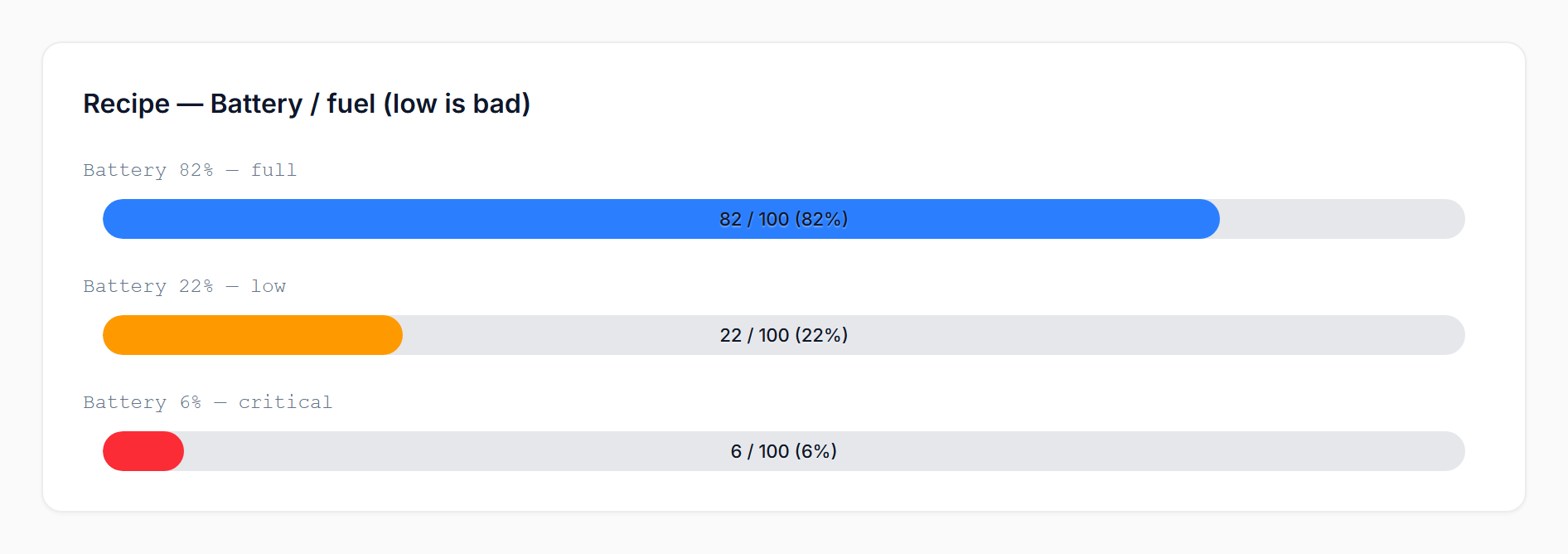Click the 'Battery 6% — critical' label
Image resolution: width=1568 pixels, height=554 pixels.
207,402
